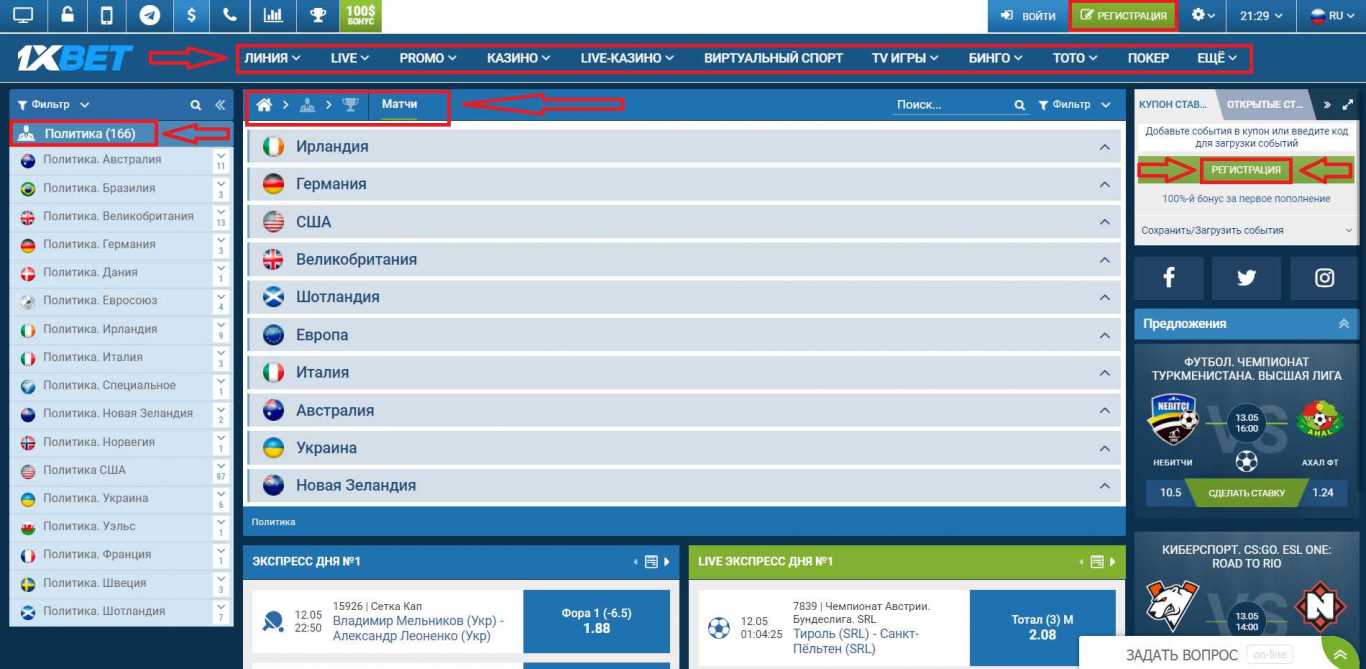Collapse the Ирландия country section
1366x669 pixels.
tap(1104, 145)
